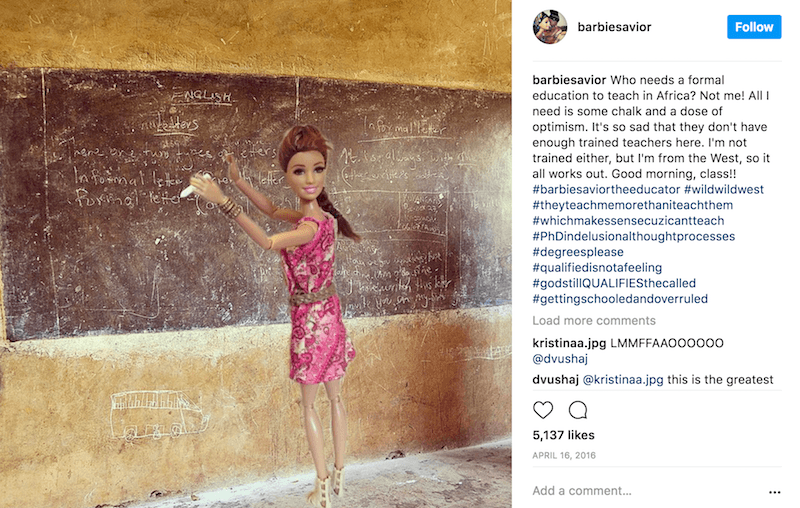Open the comment bubble icon
Viewport: 800px width, 508px height.
578,410
